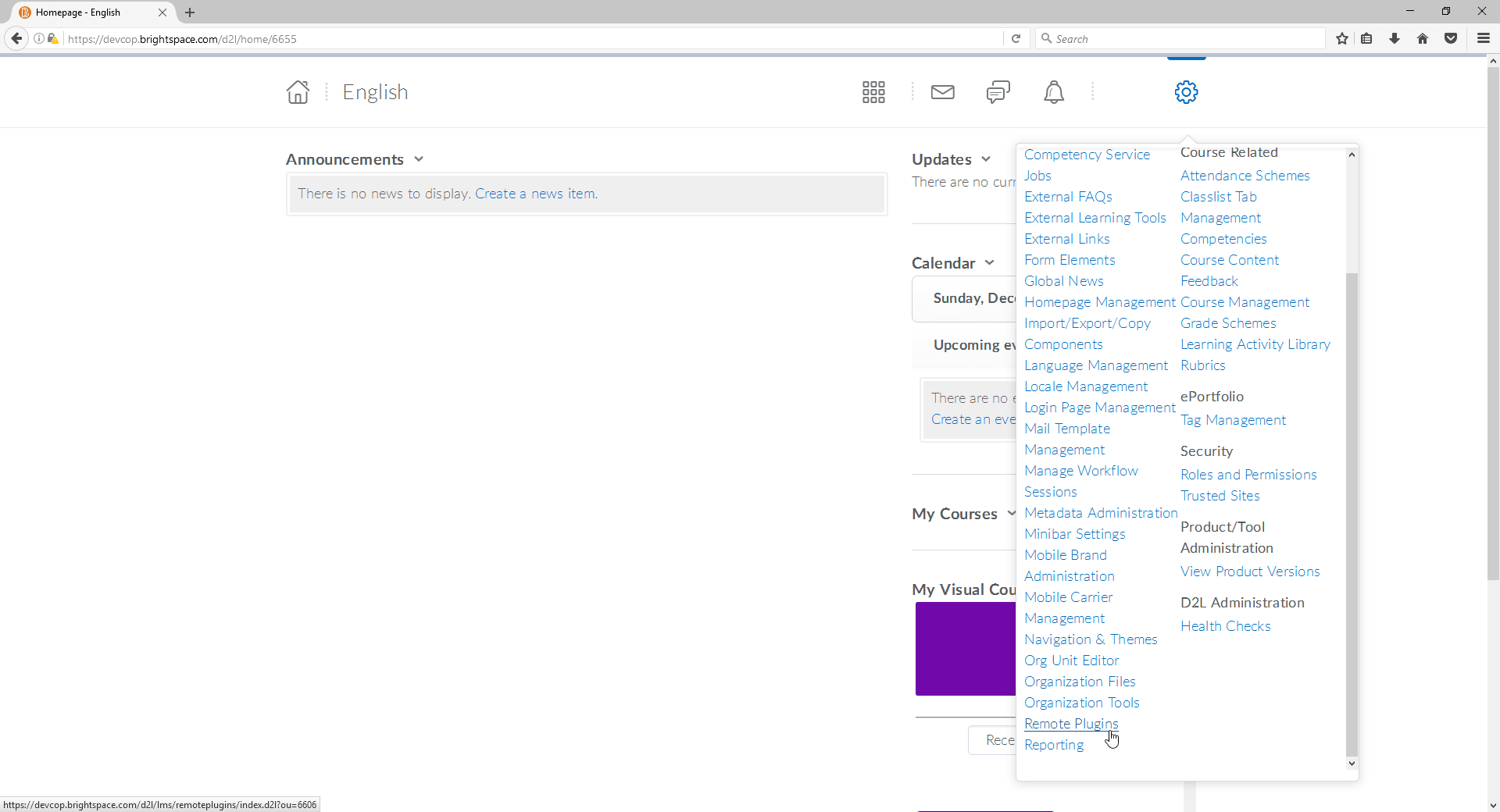This screenshot has height=812, width=1500.
Task: Expand the Calendar dropdown chevron
Action: [x=989, y=262]
